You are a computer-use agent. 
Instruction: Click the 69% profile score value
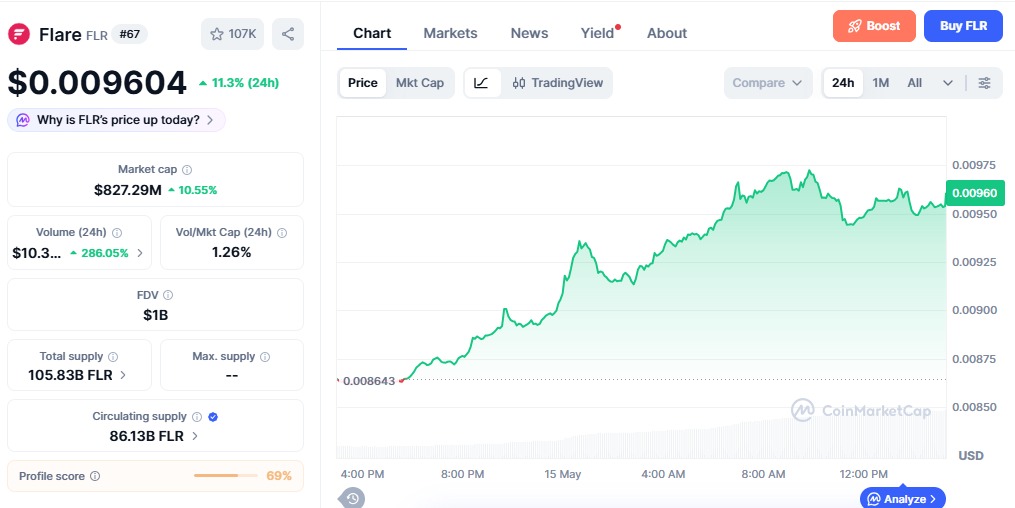(x=279, y=476)
